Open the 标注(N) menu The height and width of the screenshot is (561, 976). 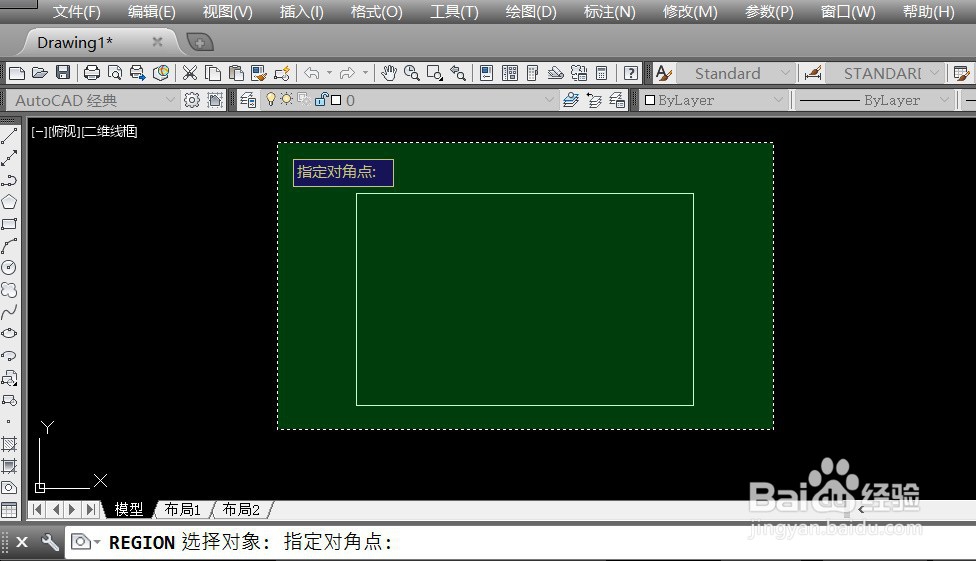(609, 11)
